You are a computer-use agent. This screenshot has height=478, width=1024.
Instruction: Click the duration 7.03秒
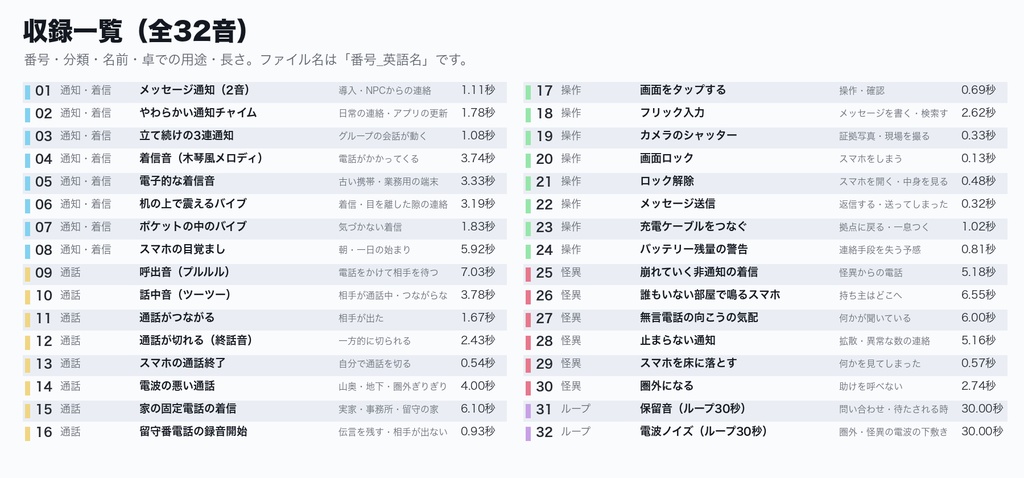[478, 272]
